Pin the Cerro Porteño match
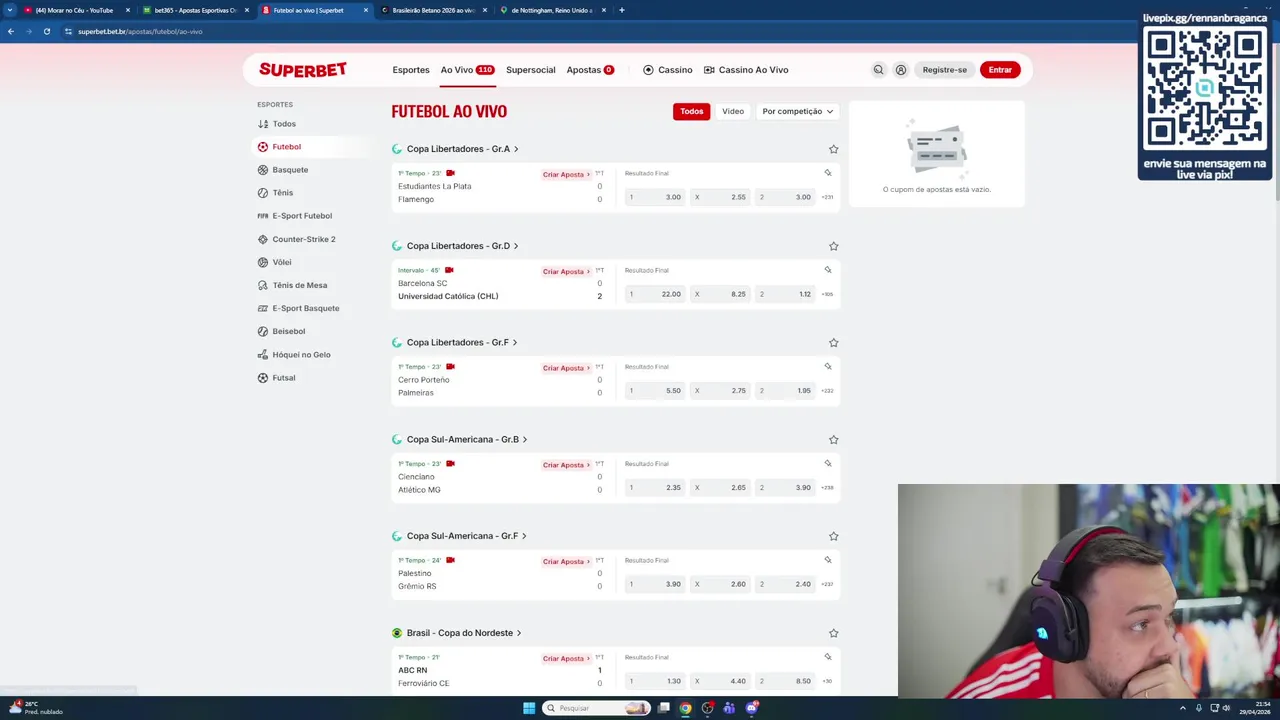 click(828, 367)
